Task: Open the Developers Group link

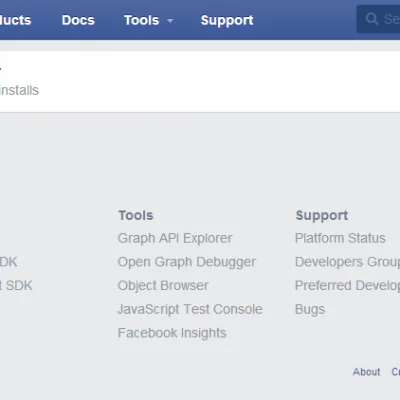Action: coord(347,262)
